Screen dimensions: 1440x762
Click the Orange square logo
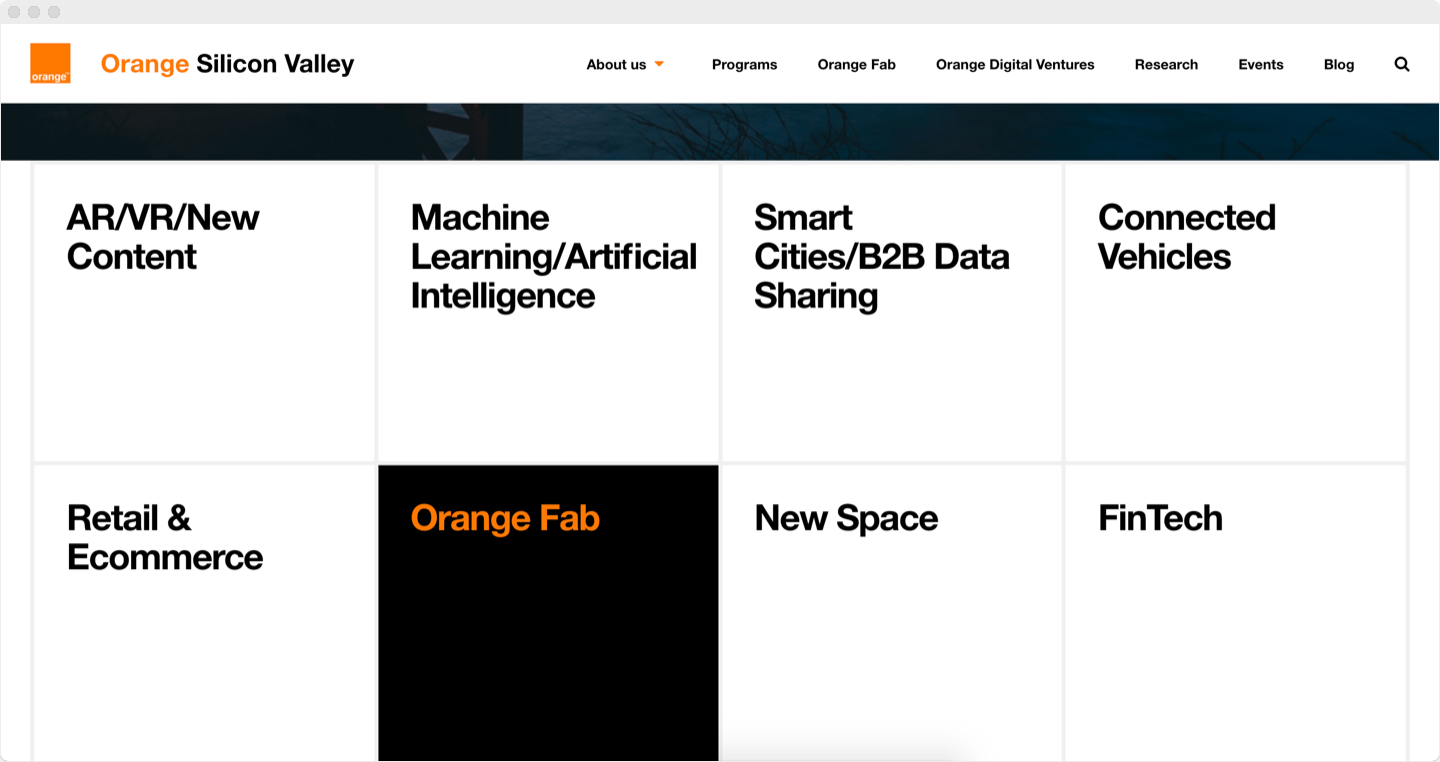pos(50,63)
